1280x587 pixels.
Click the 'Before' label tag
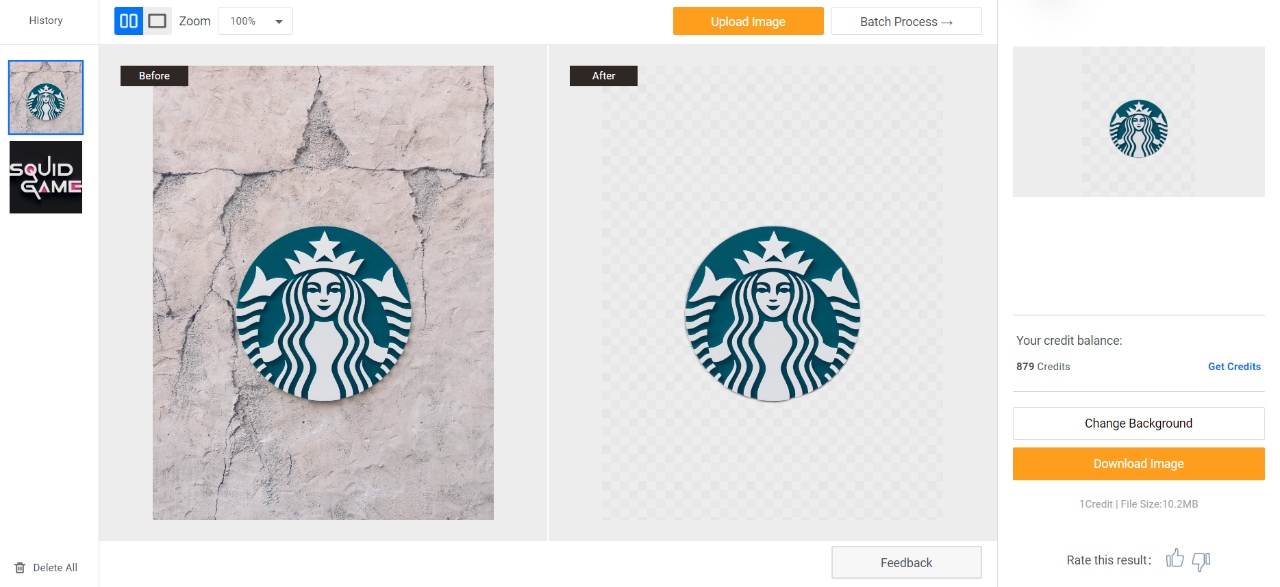click(x=154, y=76)
